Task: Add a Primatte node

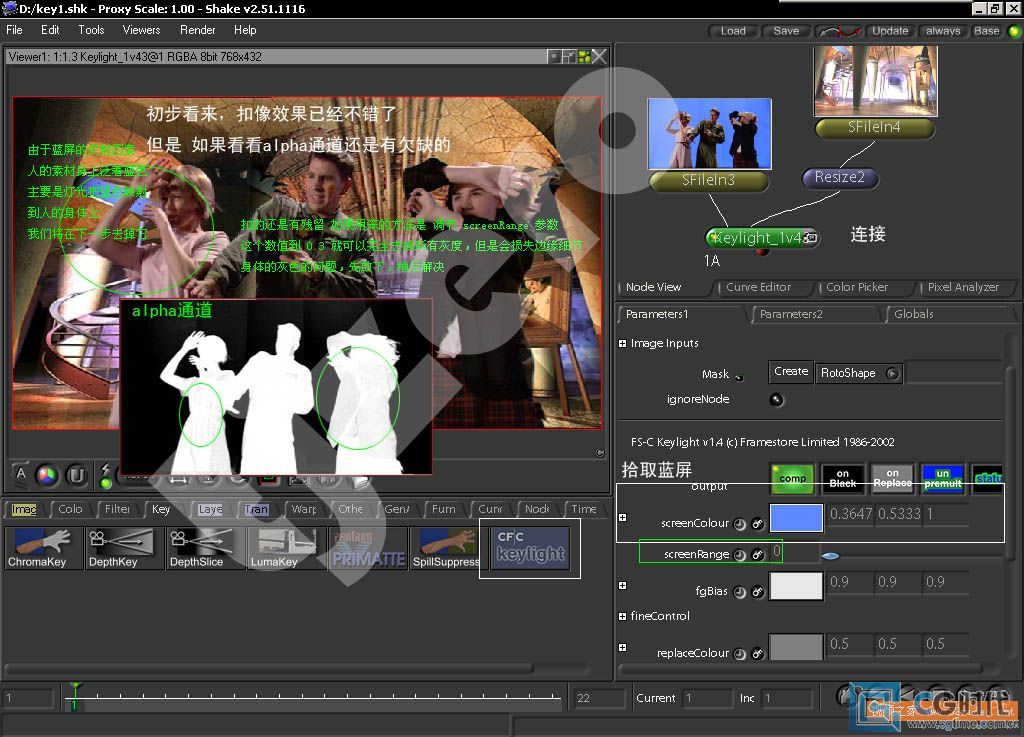Action: coord(368,548)
